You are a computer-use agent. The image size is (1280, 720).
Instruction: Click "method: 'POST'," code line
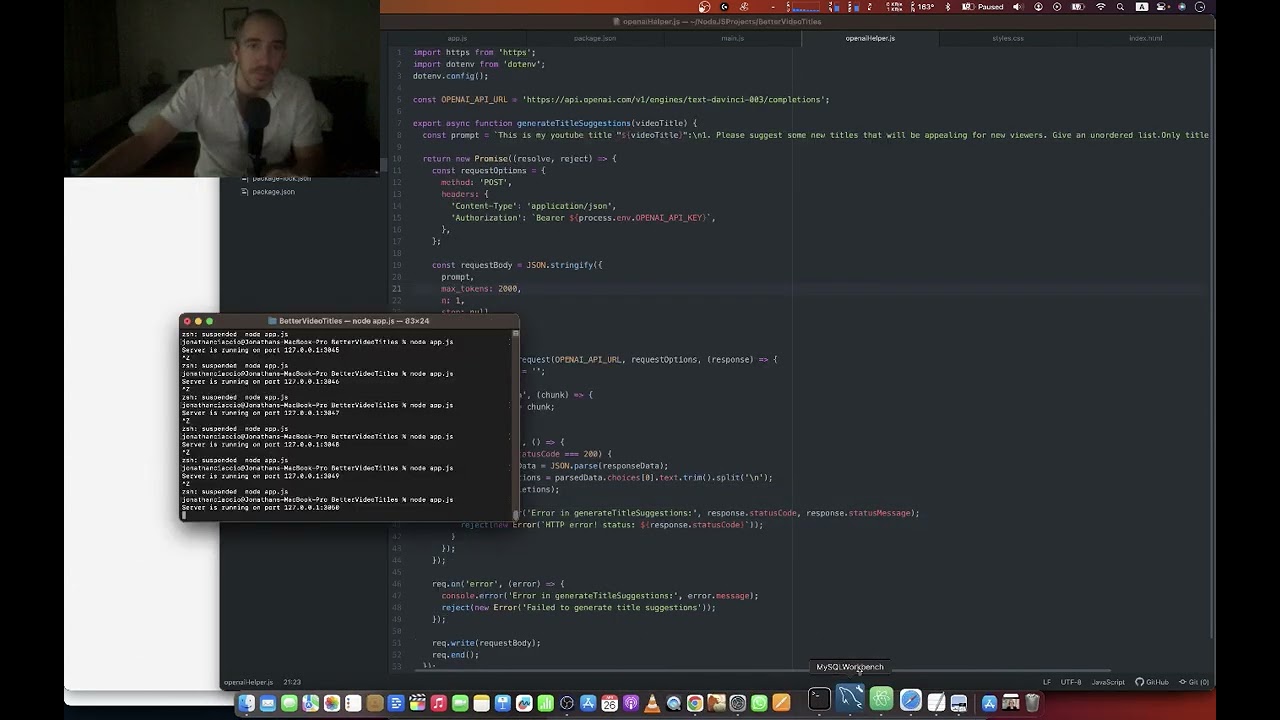[x=476, y=183]
